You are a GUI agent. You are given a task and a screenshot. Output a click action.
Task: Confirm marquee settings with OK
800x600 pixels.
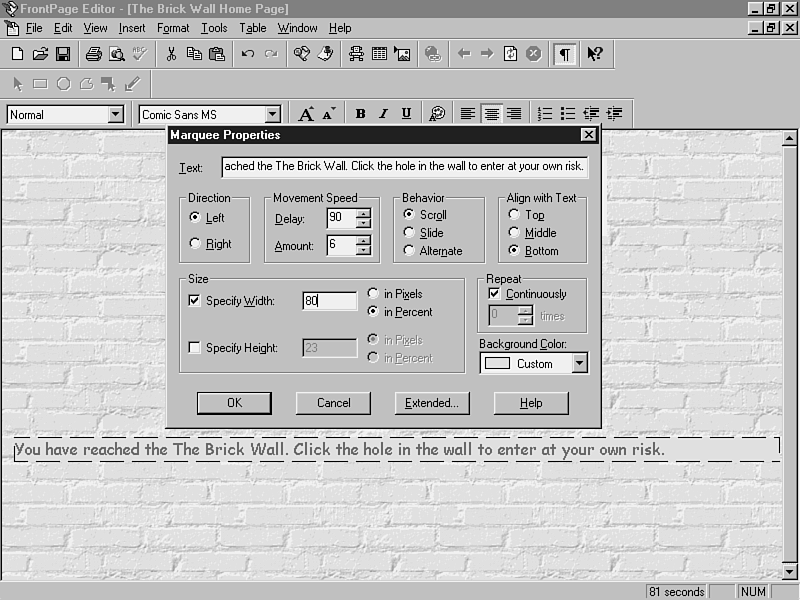click(x=234, y=403)
